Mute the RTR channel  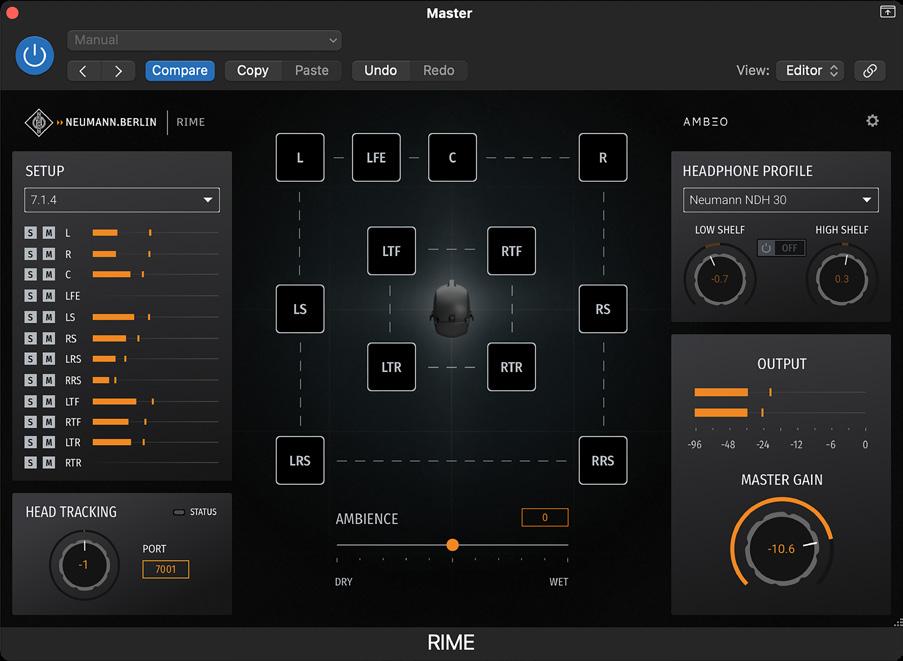point(49,462)
